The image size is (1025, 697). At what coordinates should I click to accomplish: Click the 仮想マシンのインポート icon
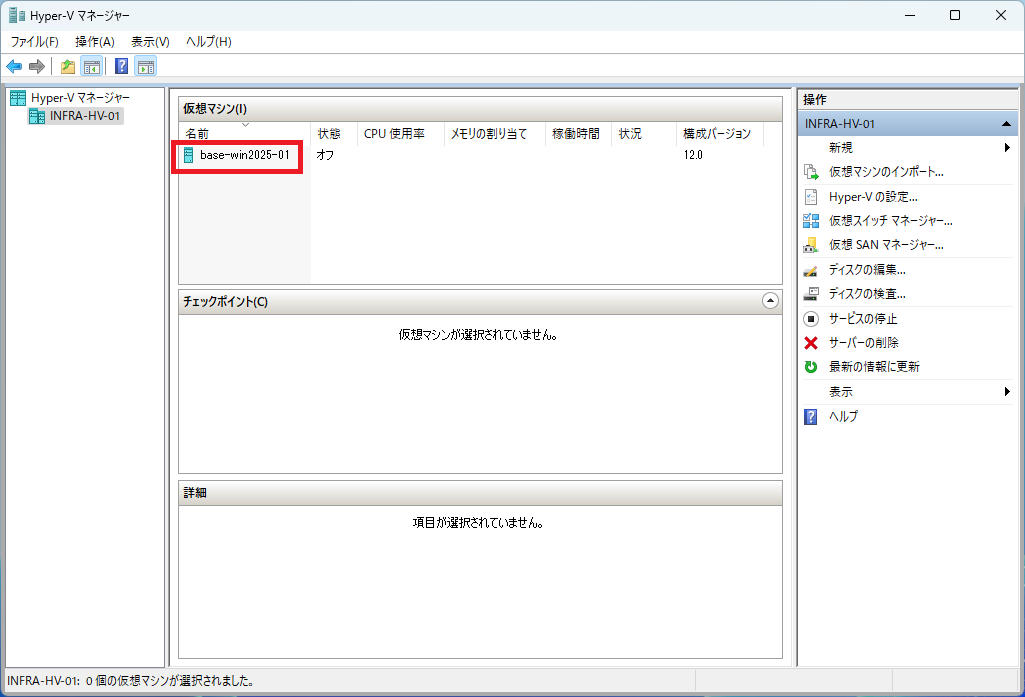811,172
